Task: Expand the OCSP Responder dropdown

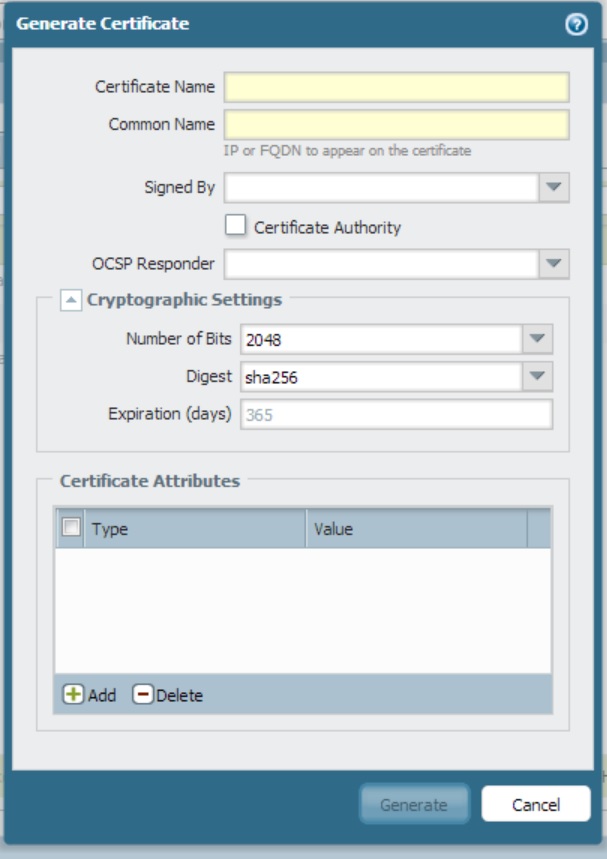Action: tap(554, 264)
